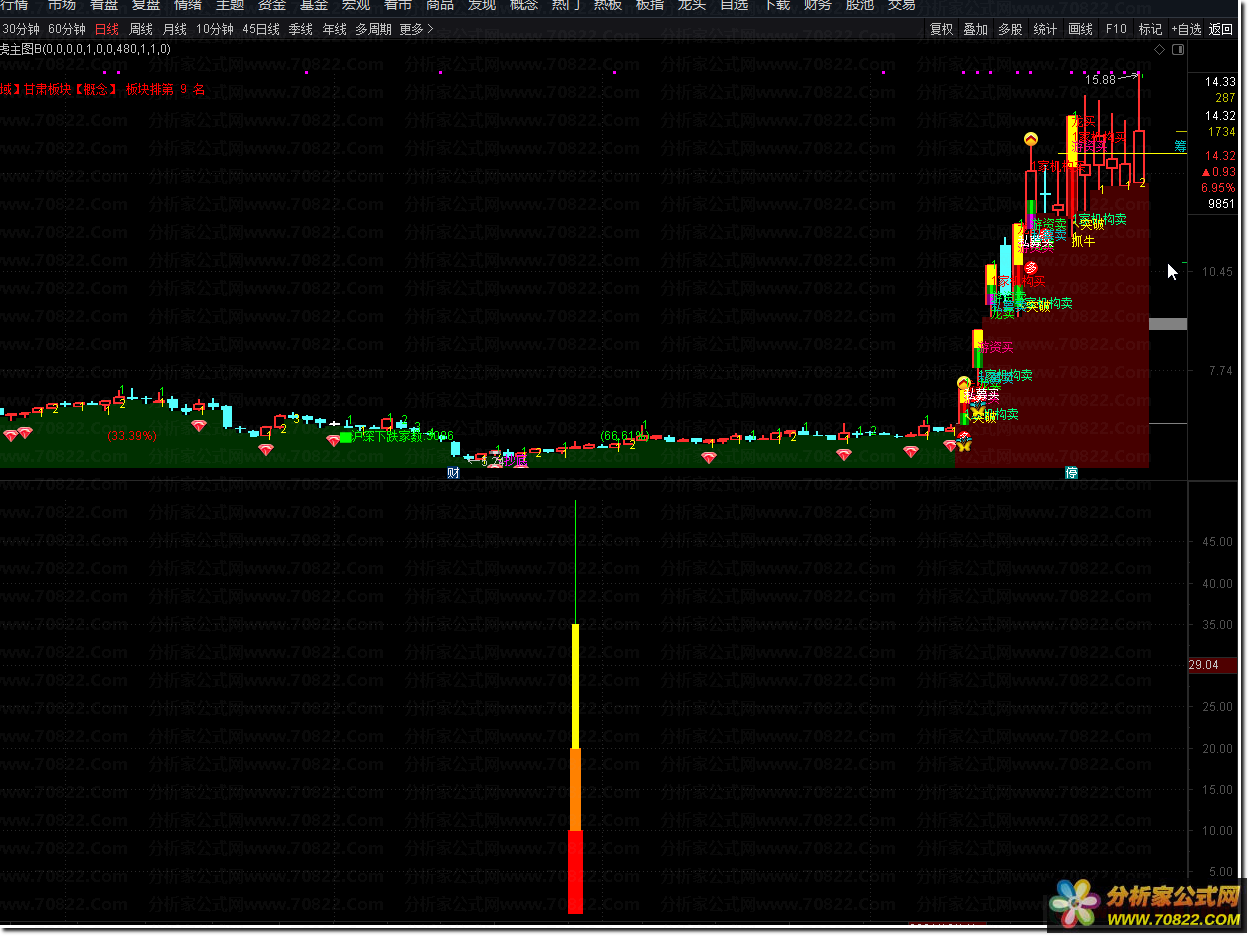This screenshot has width=1250, height=936.
Task: Click the 15.88 high price label
Action: 1101,79
